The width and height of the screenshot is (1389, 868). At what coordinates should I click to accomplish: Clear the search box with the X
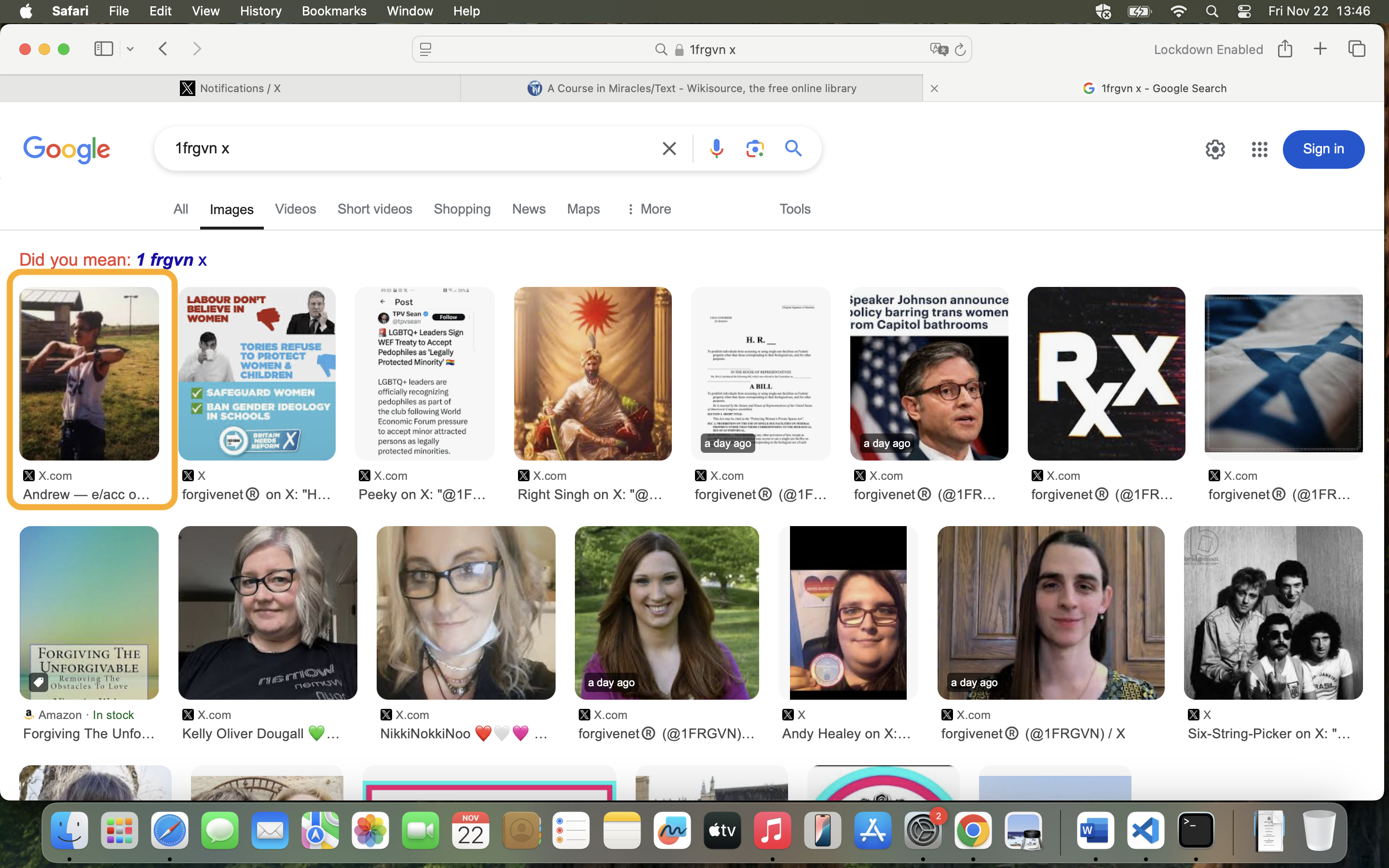[x=669, y=149]
